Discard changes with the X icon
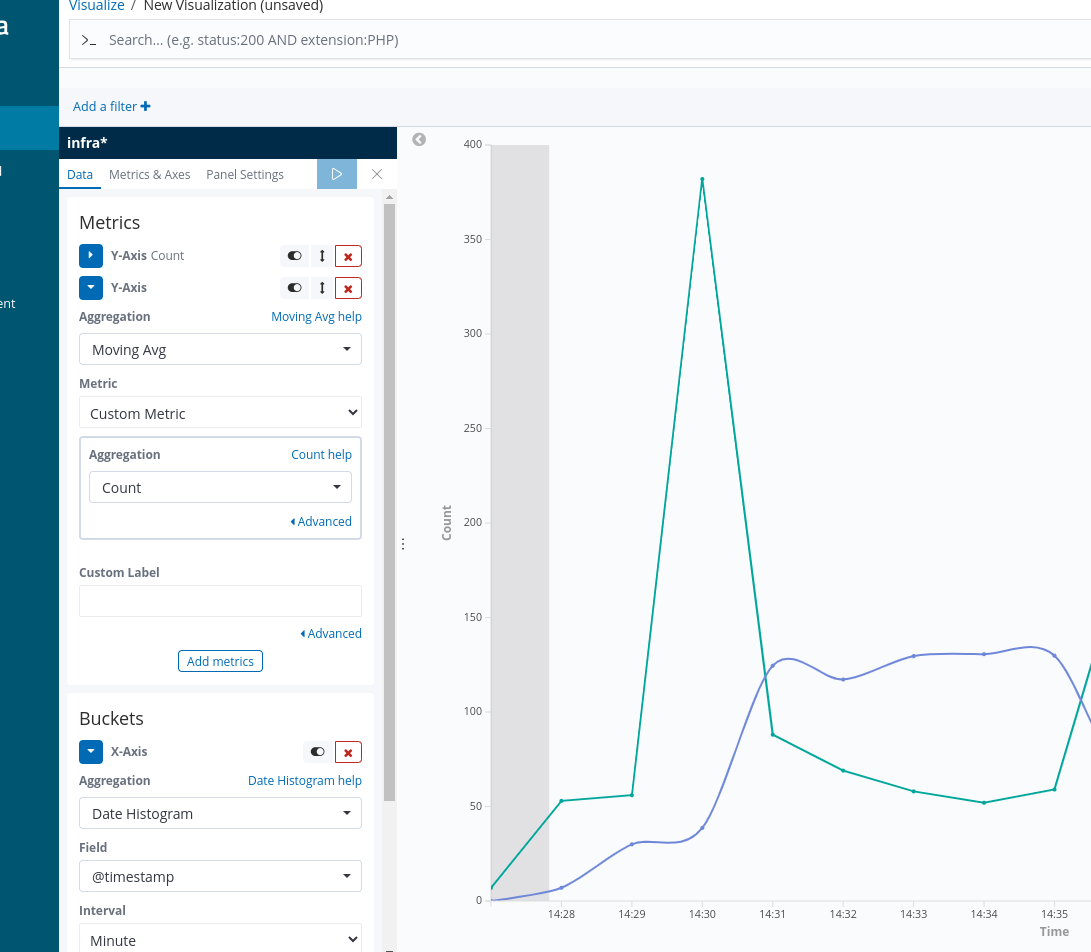Image resolution: width=1091 pixels, height=952 pixels. tap(377, 174)
